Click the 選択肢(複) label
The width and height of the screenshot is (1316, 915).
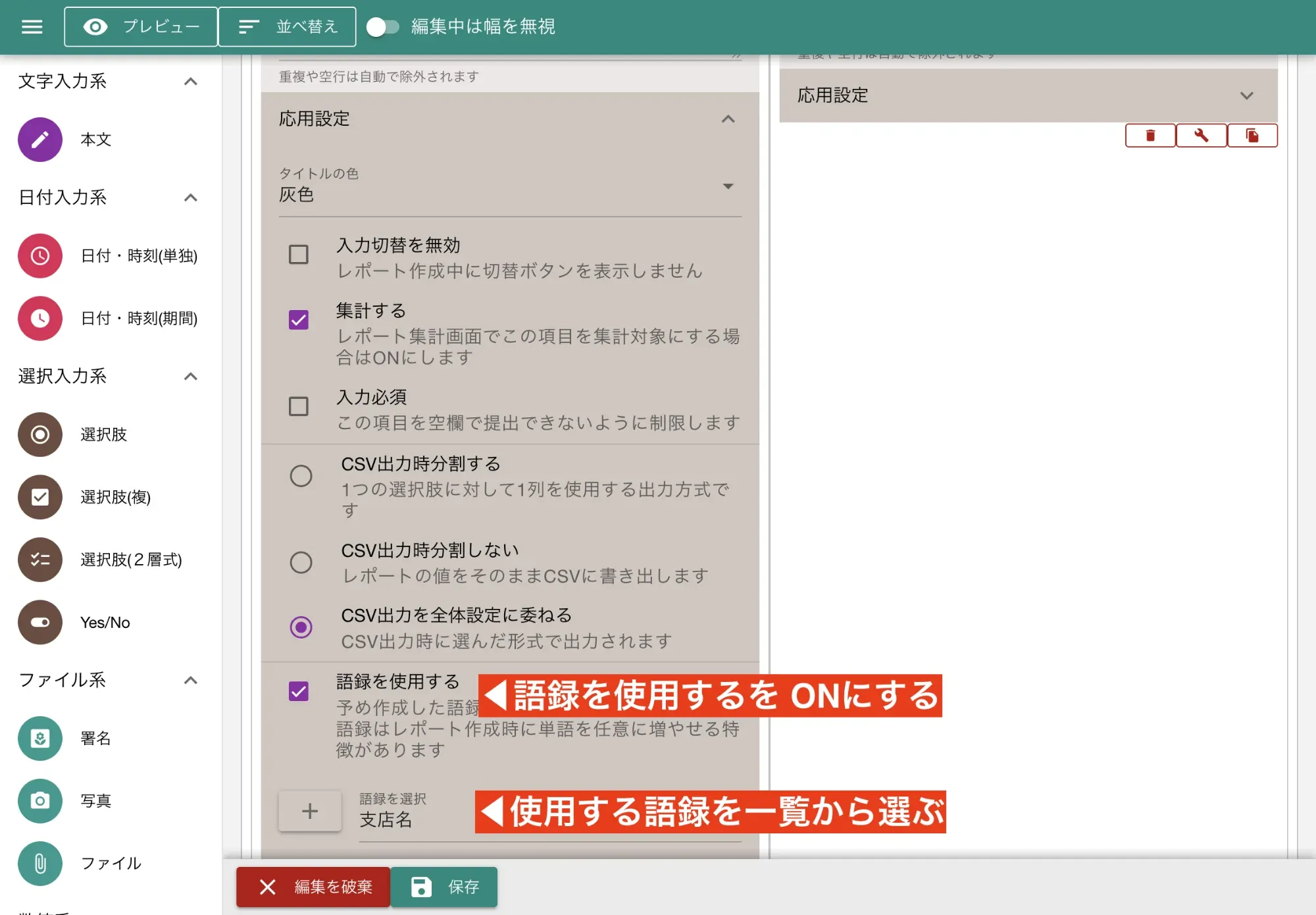116,497
